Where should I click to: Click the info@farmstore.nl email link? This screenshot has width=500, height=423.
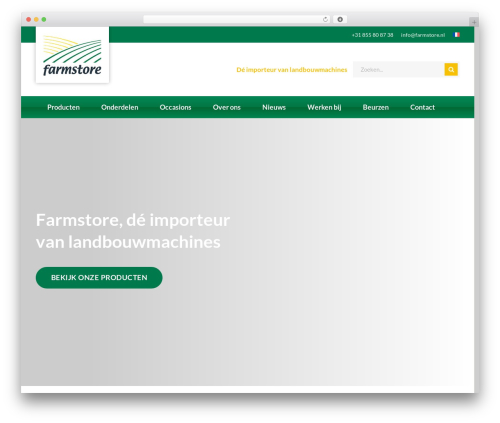click(423, 35)
